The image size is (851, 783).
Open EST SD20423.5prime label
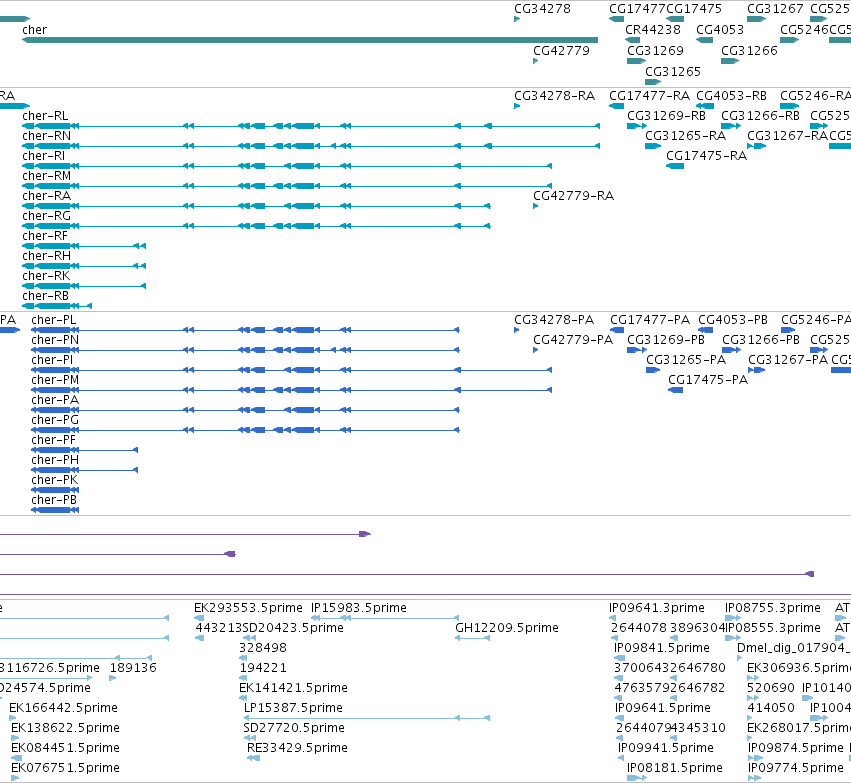pyautogui.click(x=293, y=628)
